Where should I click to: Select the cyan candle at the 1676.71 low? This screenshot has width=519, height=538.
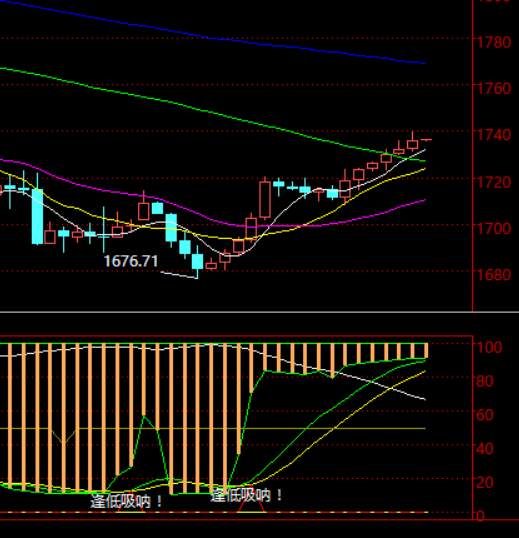[x=197, y=262]
